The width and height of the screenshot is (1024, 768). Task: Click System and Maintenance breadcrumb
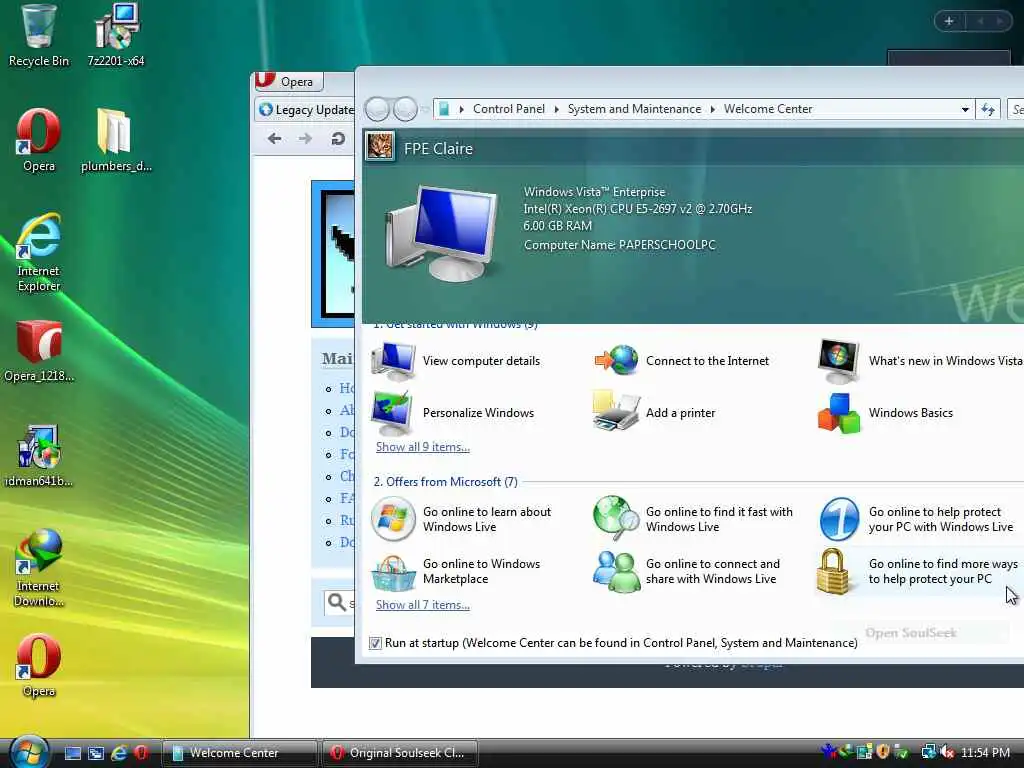pyautogui.click(x=634, y=109)
